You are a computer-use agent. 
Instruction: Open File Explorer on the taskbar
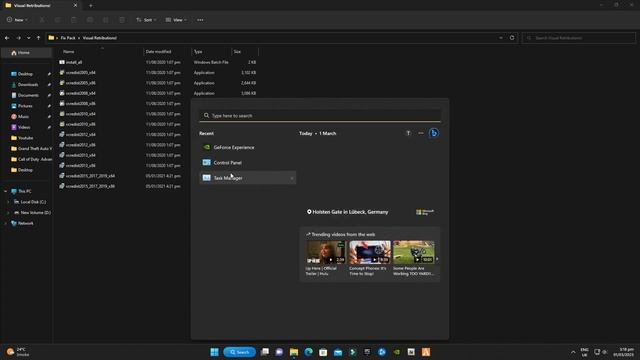[x=294, y=352]
